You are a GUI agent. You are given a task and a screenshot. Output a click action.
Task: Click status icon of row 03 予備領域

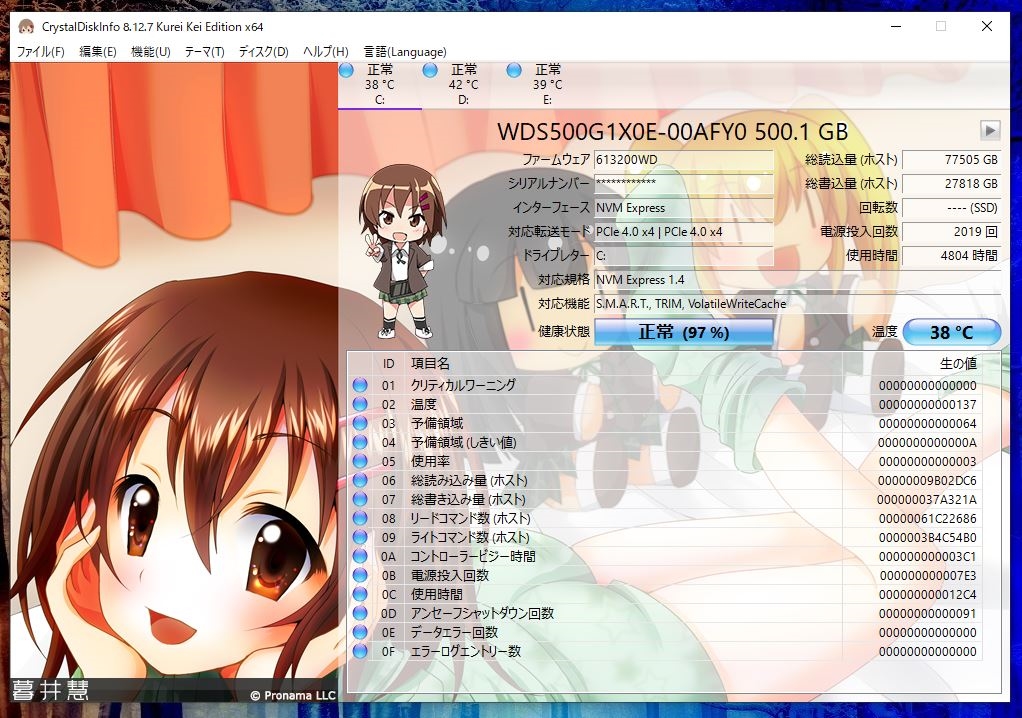click(x=360, y=423)
